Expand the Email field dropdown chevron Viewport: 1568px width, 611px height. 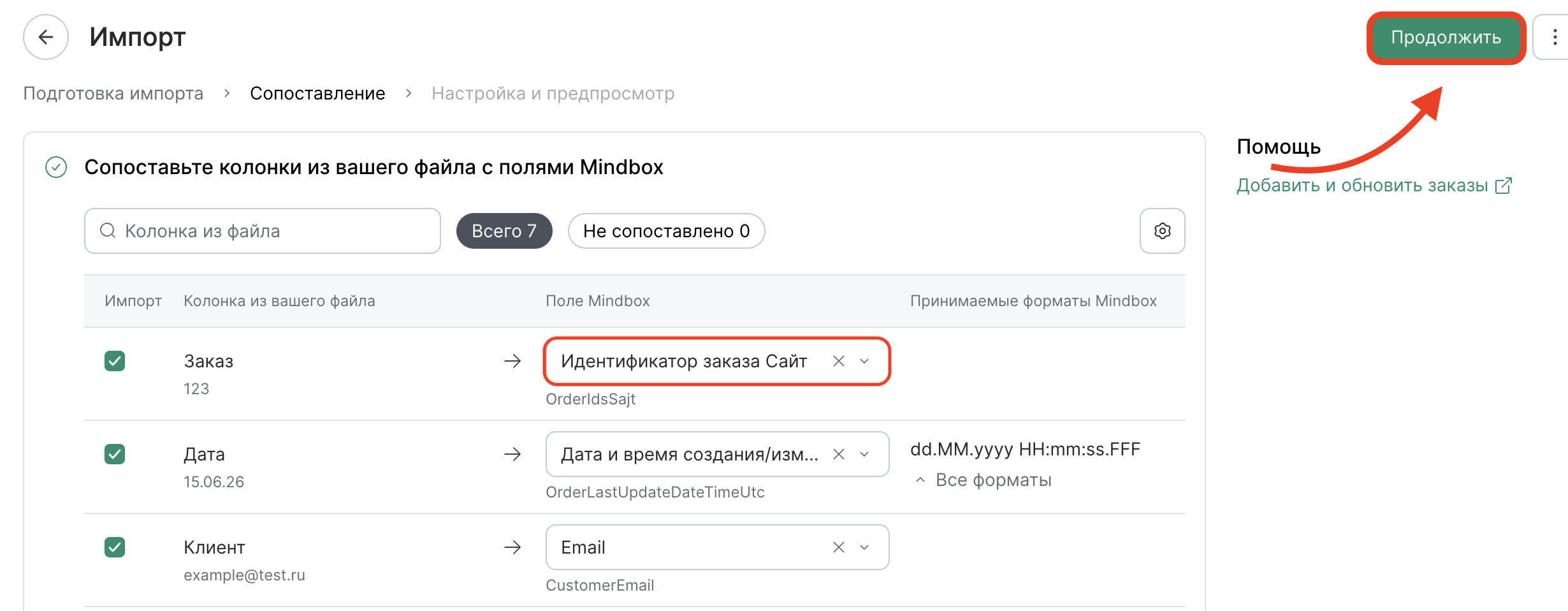click(x=864, y=547)
